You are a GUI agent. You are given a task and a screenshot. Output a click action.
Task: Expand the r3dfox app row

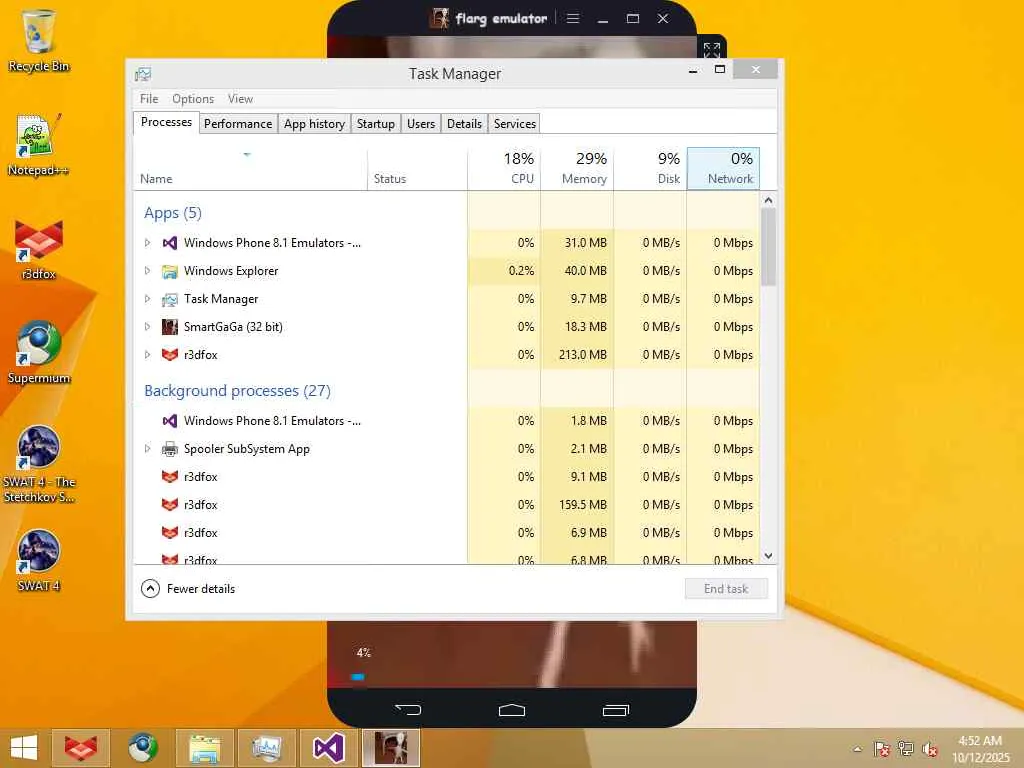pos(148,355)
